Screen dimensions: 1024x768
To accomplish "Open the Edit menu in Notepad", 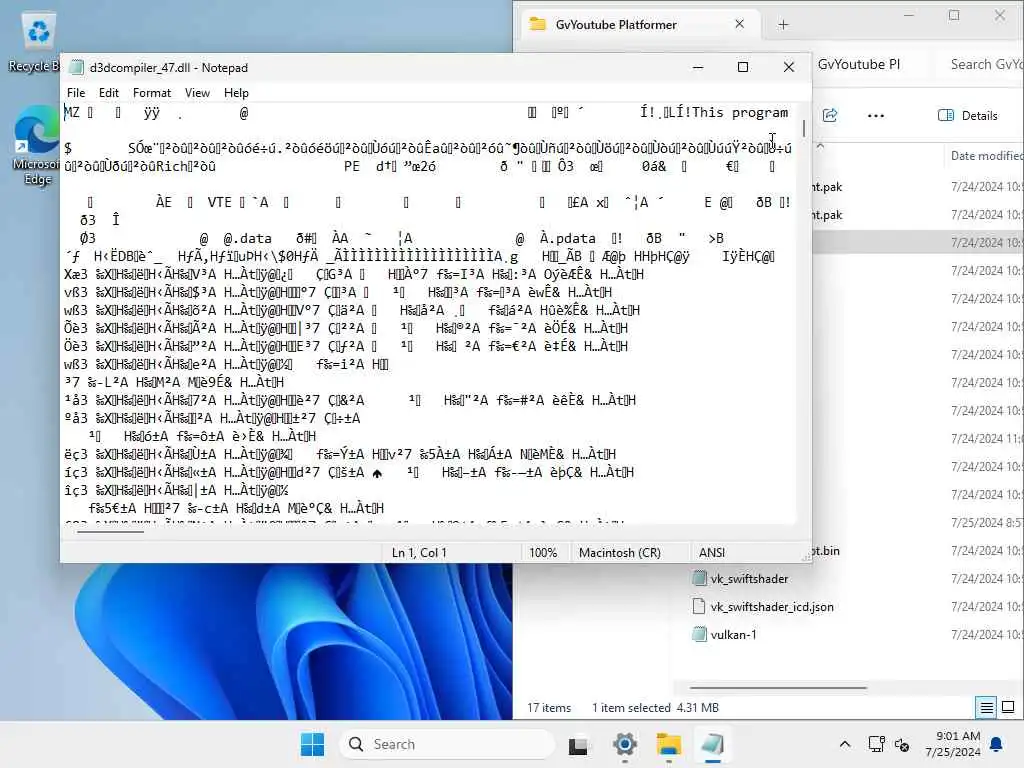I will [x=108, y=93].
